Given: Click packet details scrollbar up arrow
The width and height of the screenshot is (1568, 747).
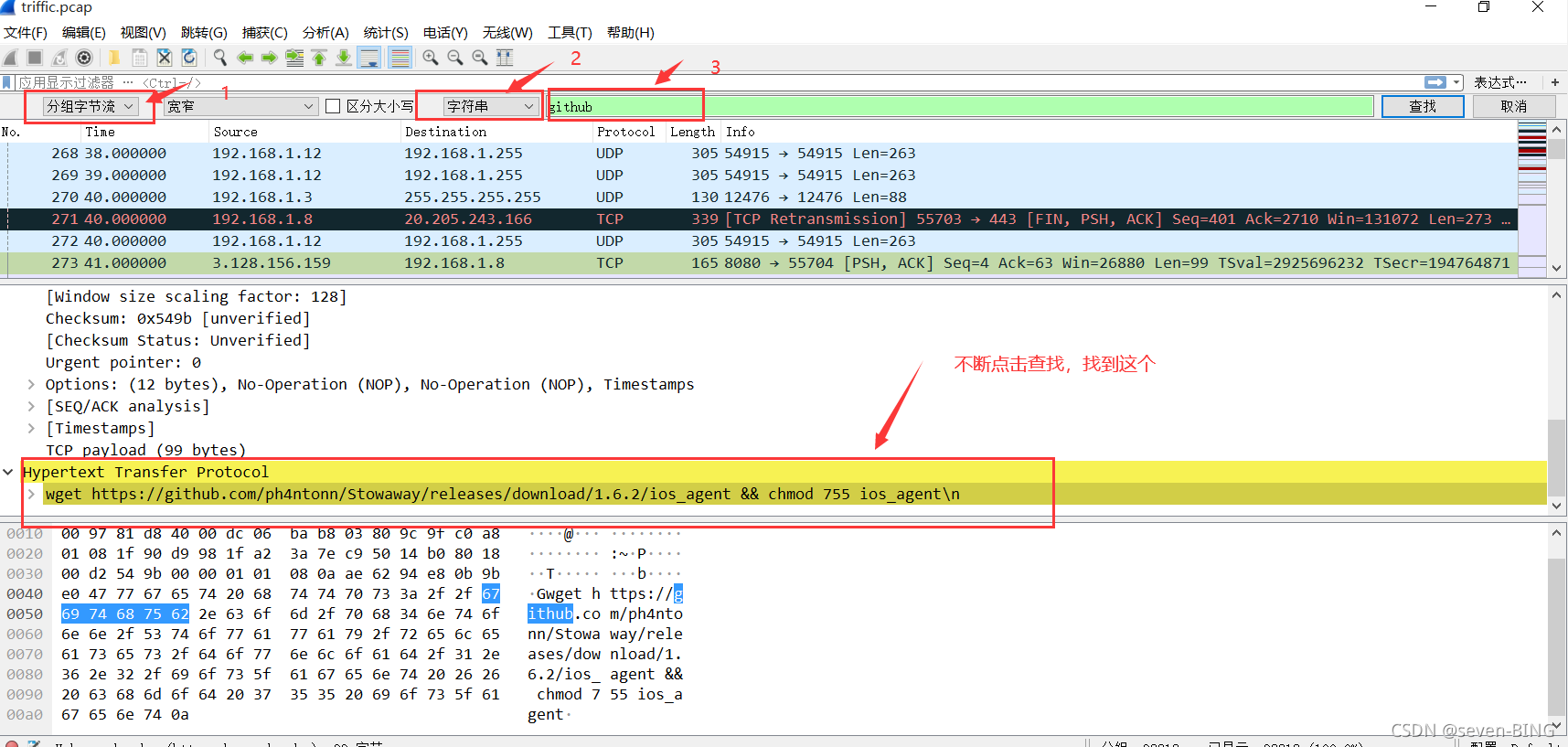Looking at the screenshot, I should 1556,295.
